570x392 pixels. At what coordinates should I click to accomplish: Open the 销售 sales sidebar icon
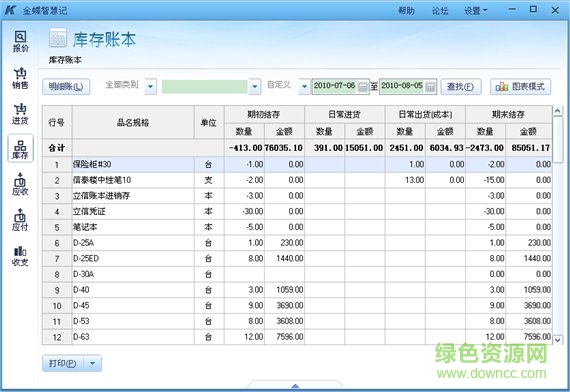[20, 78]
